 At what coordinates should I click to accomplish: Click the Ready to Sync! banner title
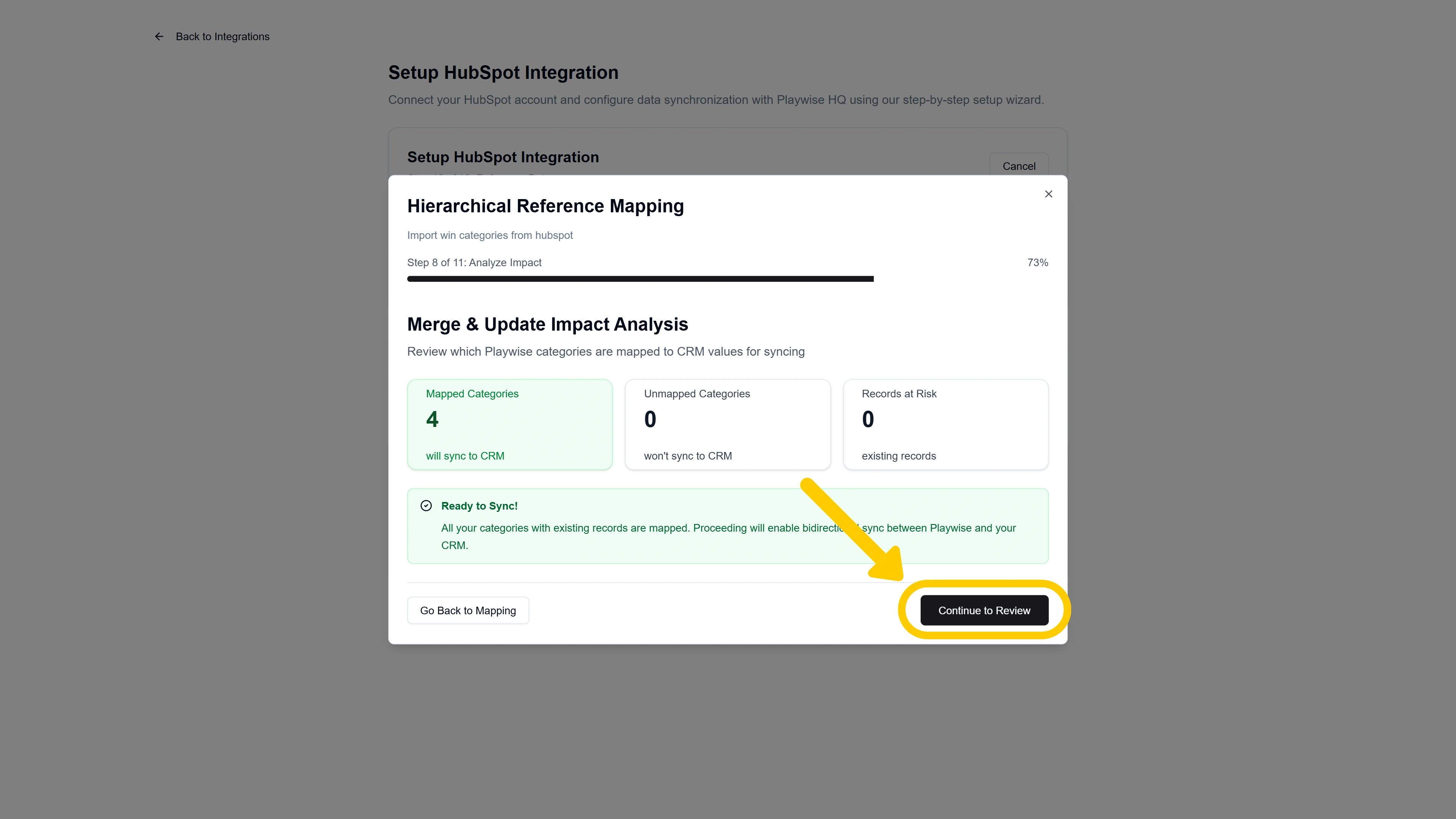click(479, 506)
